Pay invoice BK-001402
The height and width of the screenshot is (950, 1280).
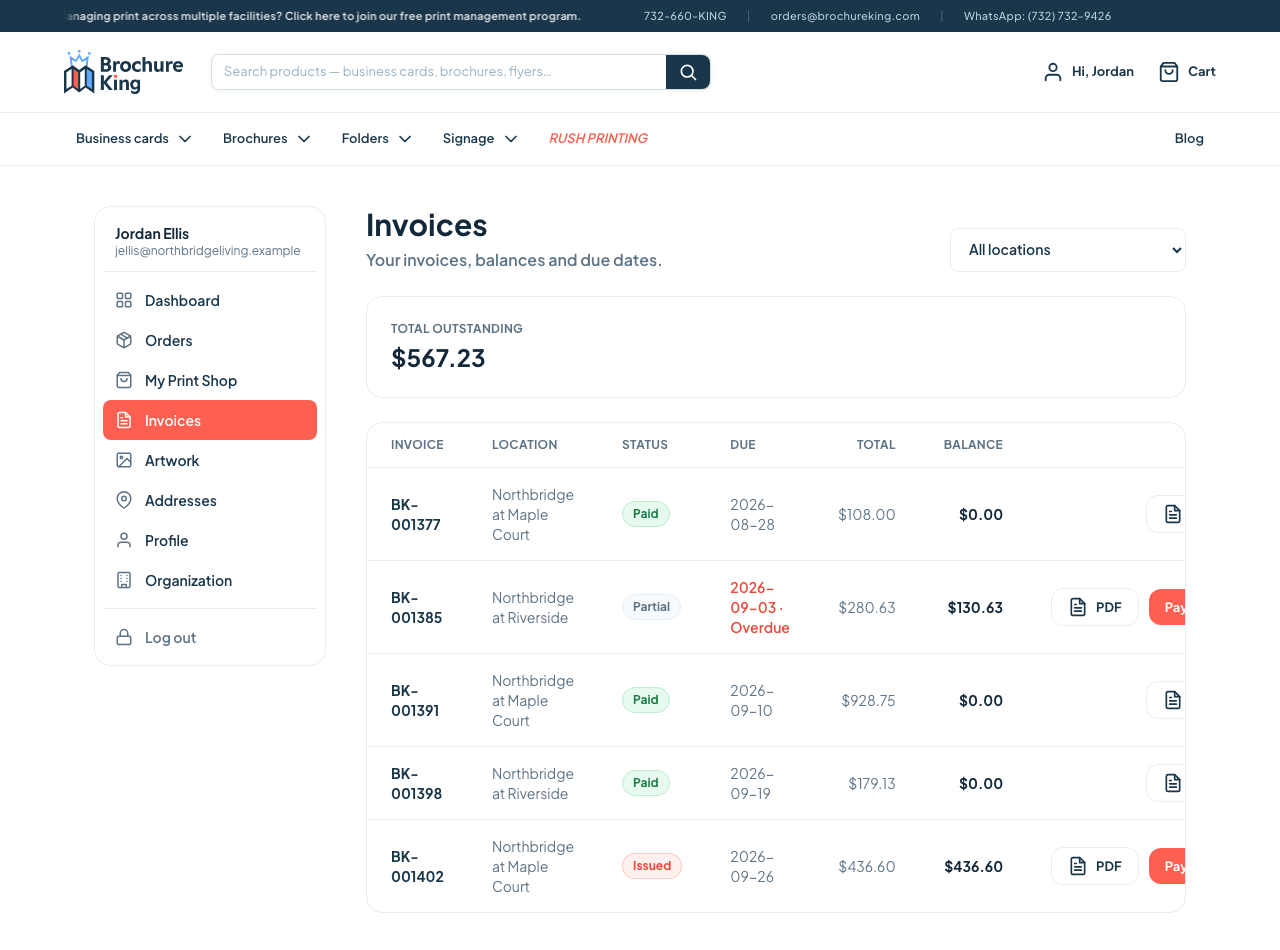point(1168,866)
